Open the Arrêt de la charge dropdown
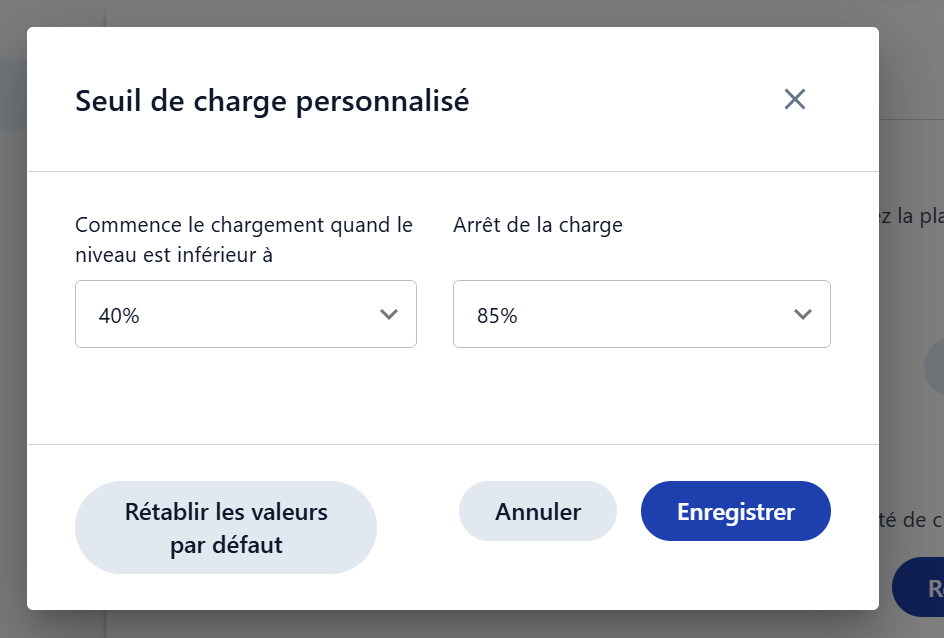944x638 pixels. [x=641, y=315]
